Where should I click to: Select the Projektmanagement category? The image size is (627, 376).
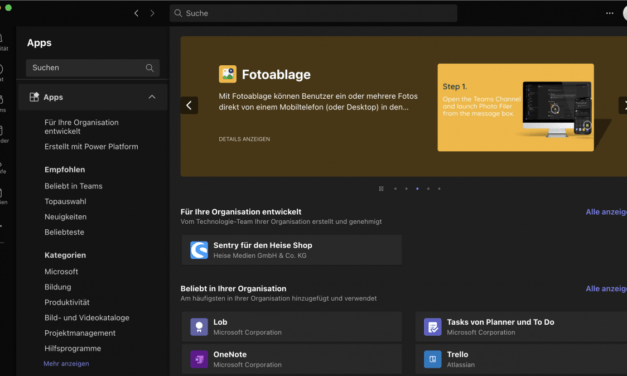[x=80, y=333]
